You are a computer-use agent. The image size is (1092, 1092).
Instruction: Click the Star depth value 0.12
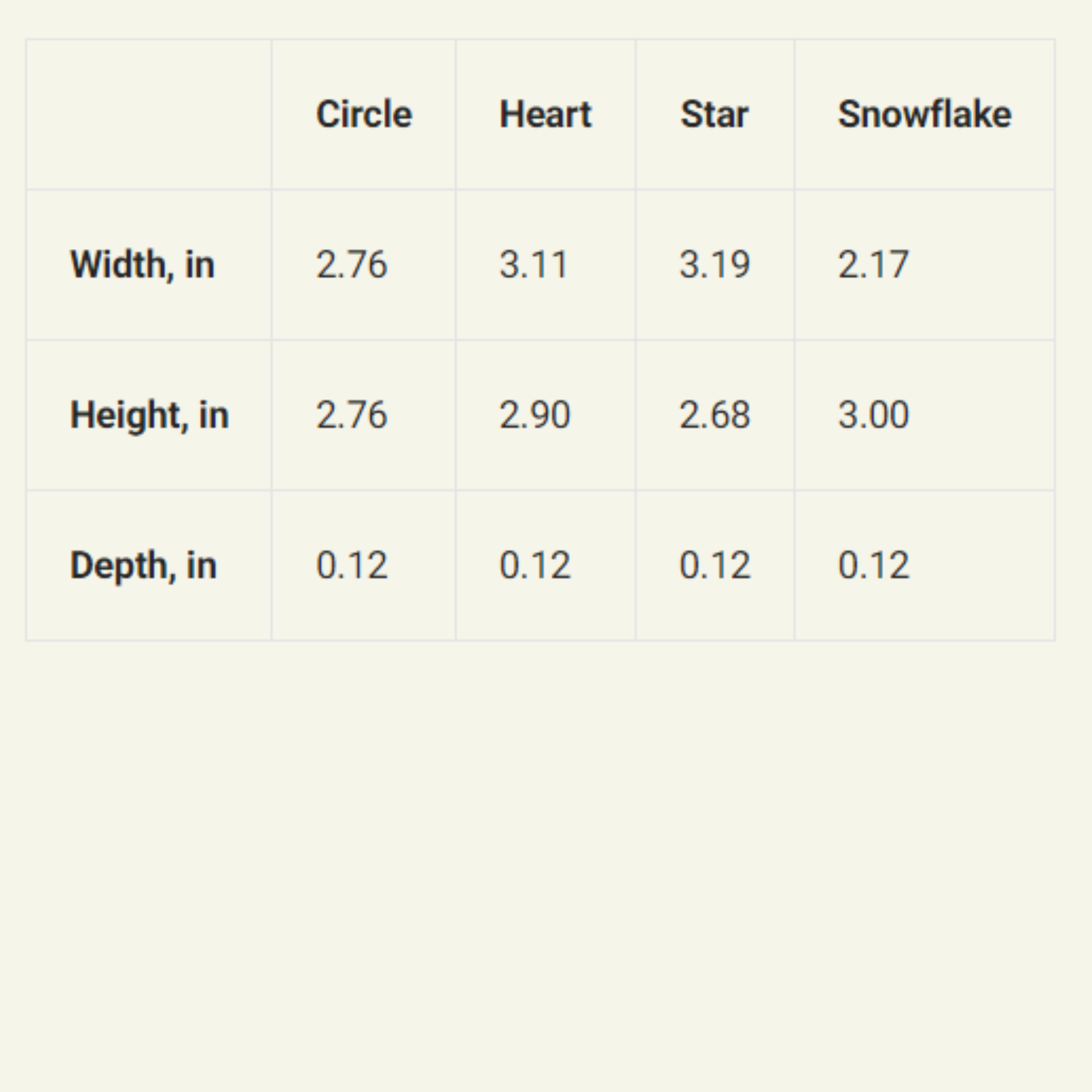(x=714, y=565)
